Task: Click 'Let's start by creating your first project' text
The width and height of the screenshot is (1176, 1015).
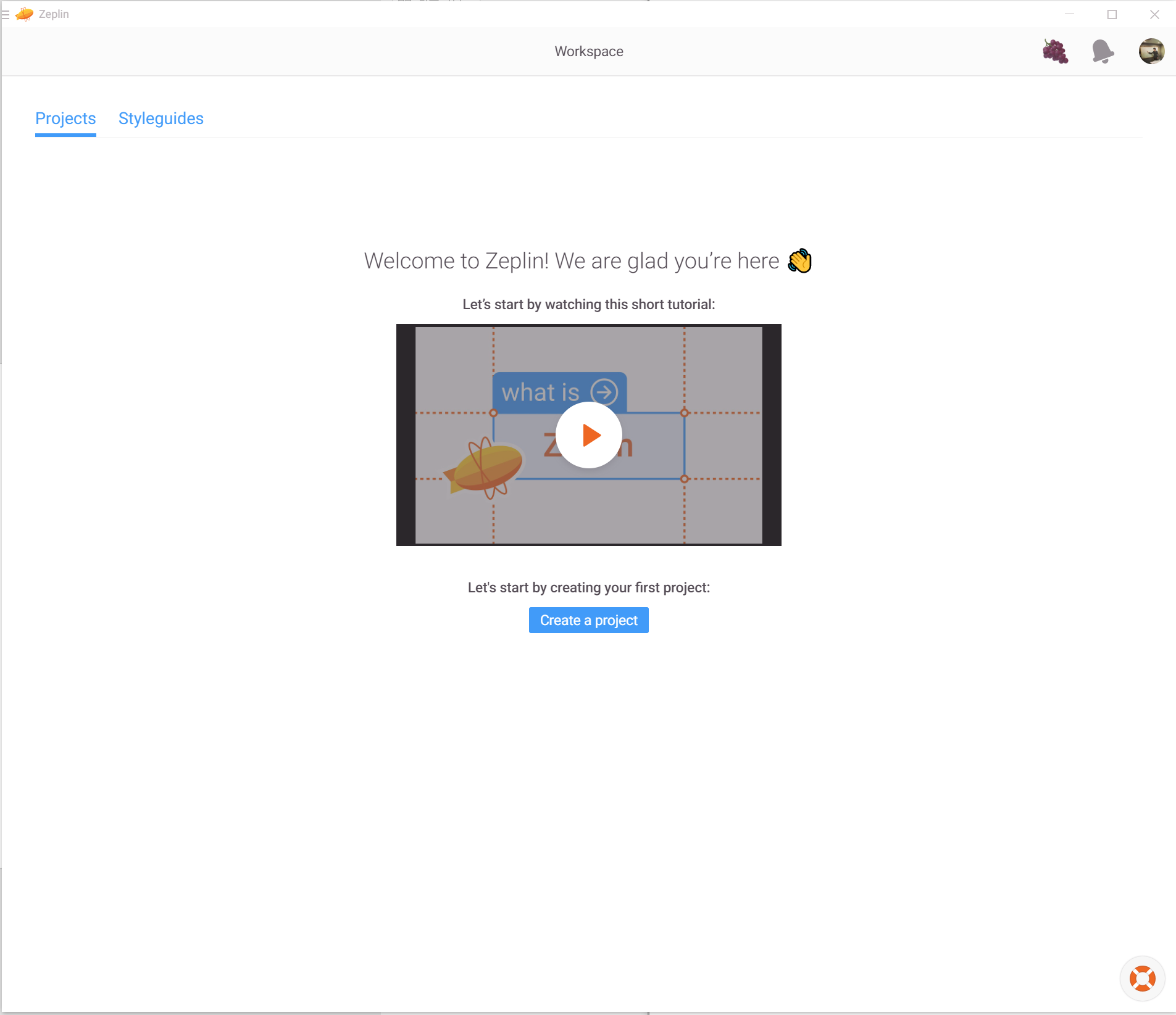Action: [589, 587]
